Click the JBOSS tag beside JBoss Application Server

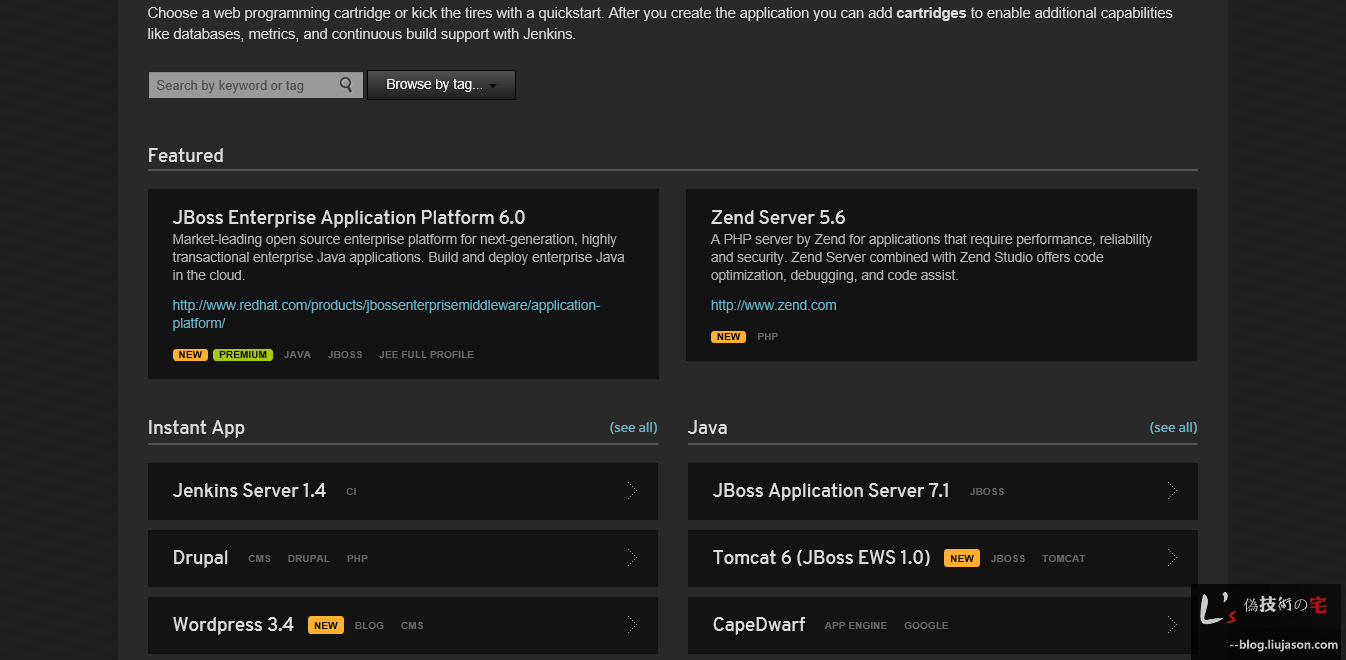[987, 492]
